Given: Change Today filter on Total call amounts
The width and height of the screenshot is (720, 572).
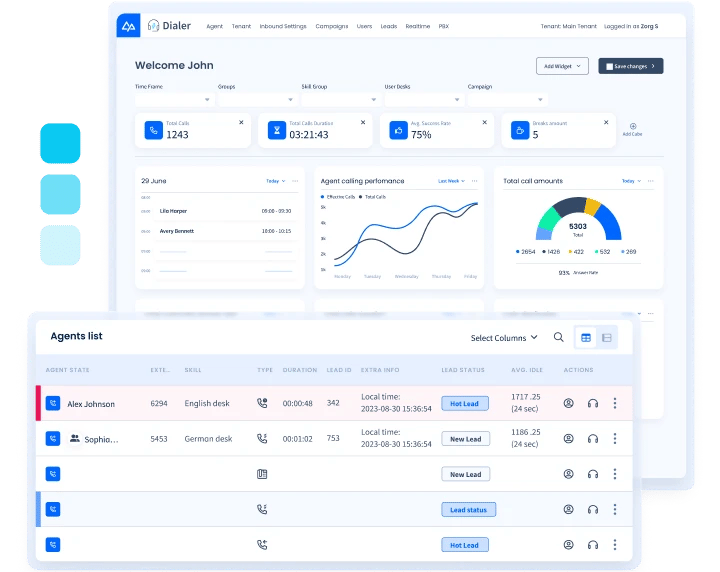Looking at the screenshot, I should pyautogui.click(x=631, y=181).
